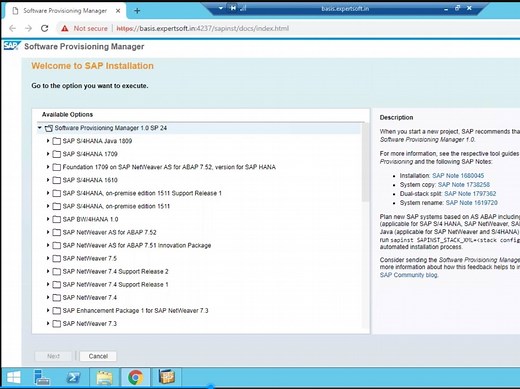Open SAP Note 1619720 link
This screenshot has height=389, width=520.
pos(472,203)
